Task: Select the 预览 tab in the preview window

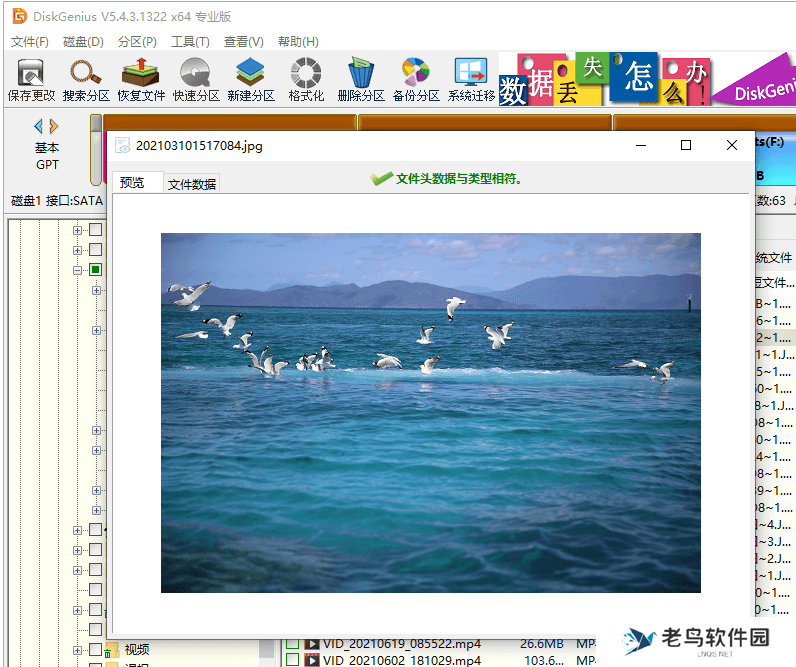Action: click(x=132, y=183)
